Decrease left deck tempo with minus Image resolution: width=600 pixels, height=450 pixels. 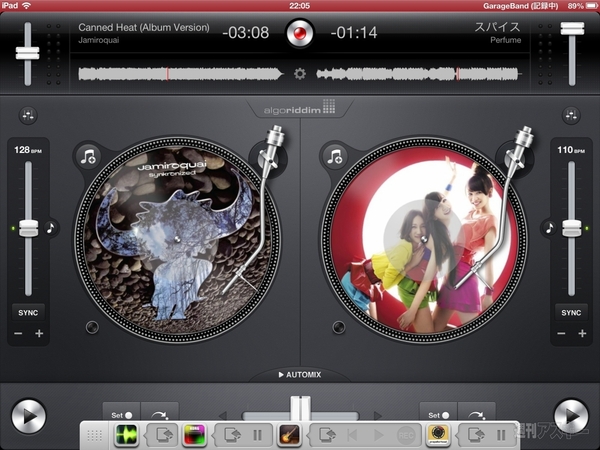(18, 334)
